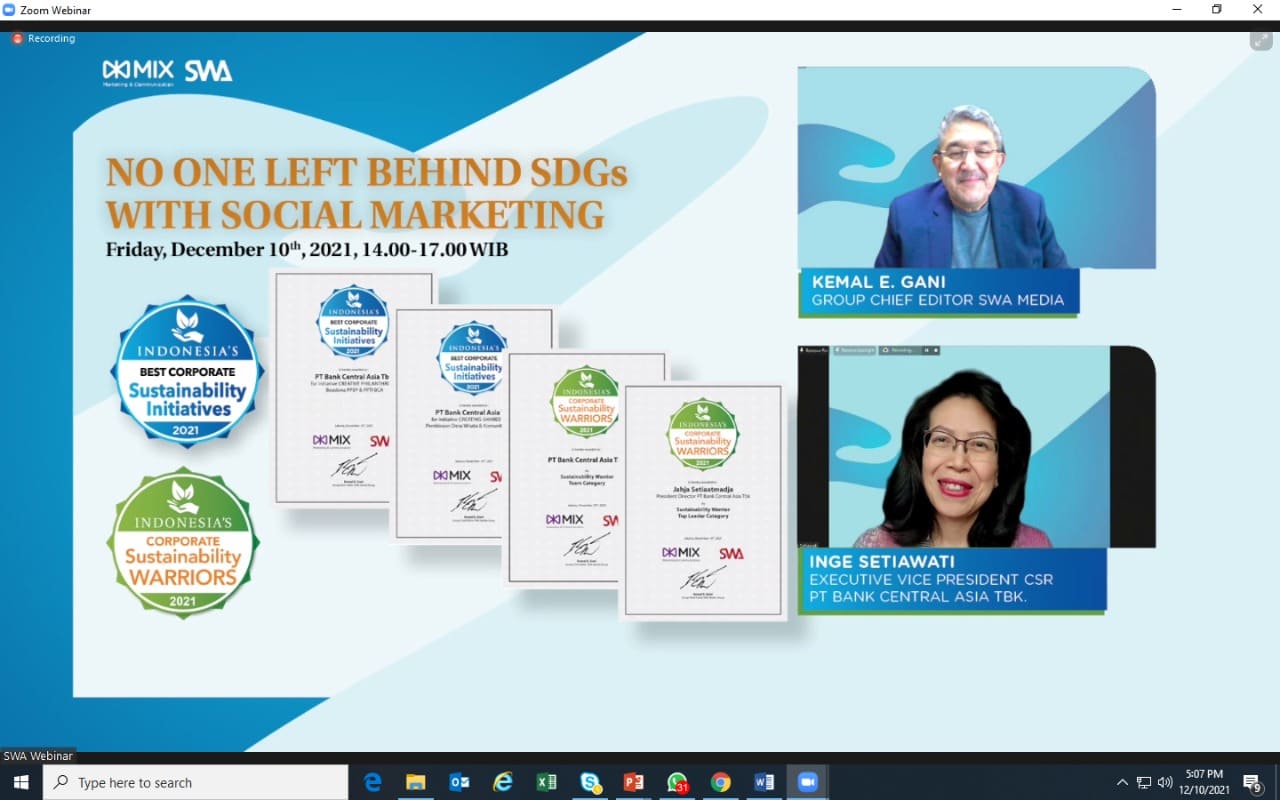Restore down the Zoom Webinar window
The height and width of the screenshot is (800, 1280).
point(1216,9)
